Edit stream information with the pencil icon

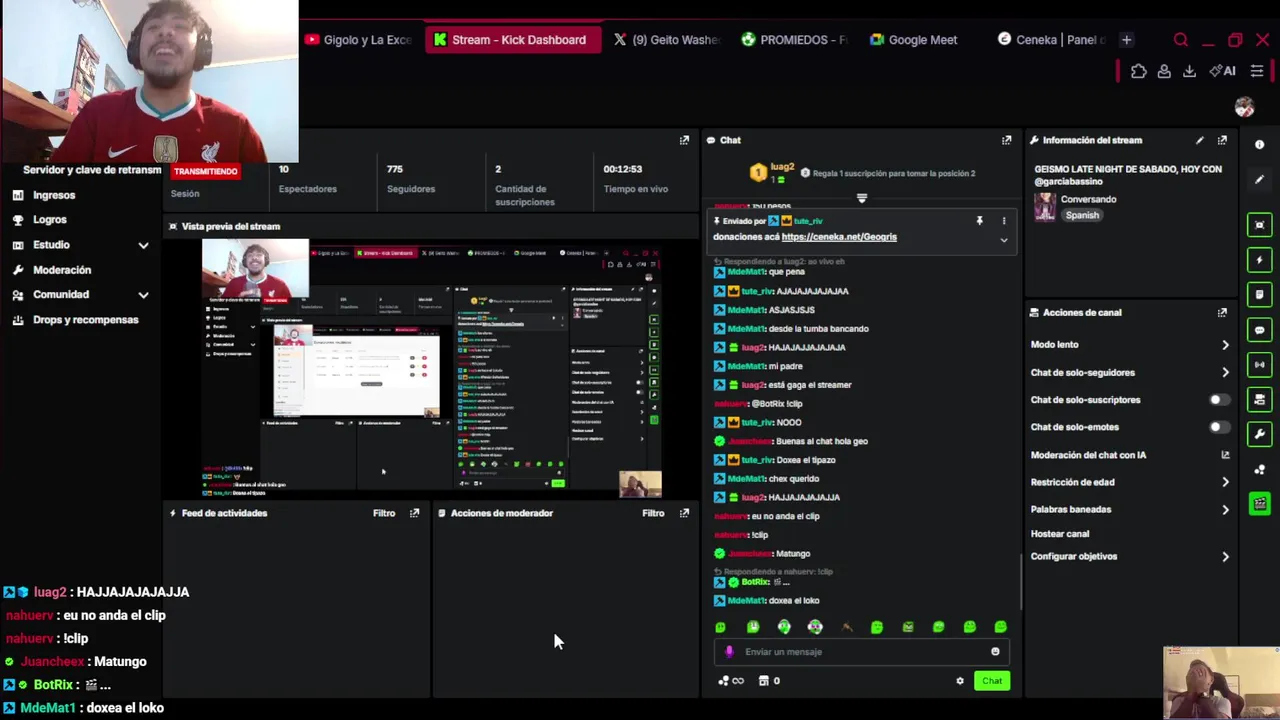point(1200,140)
